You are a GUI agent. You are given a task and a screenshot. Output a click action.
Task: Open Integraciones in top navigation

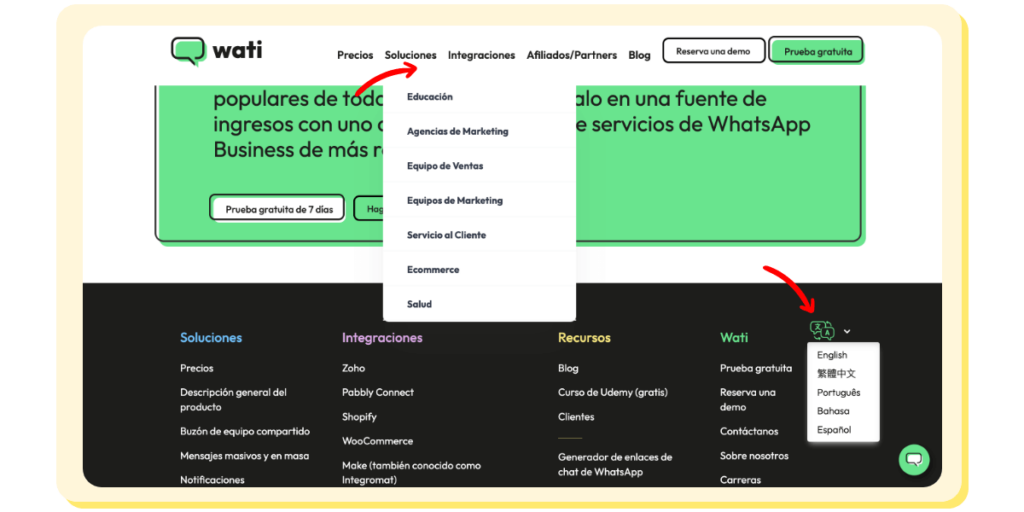click(481, 56)
